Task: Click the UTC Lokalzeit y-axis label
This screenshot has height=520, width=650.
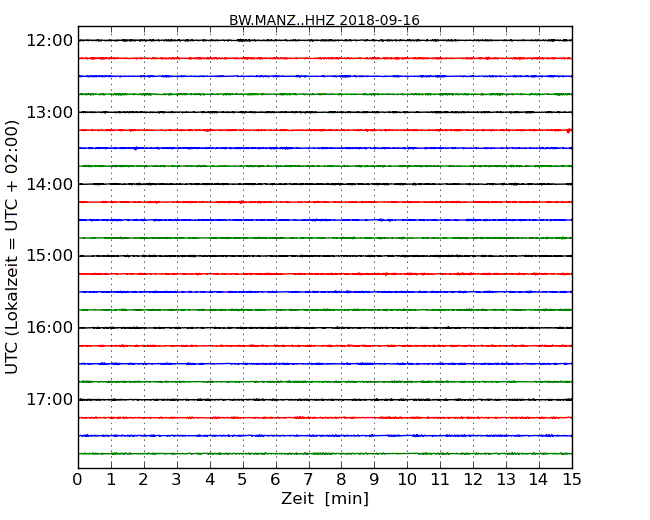Action: 12,247
